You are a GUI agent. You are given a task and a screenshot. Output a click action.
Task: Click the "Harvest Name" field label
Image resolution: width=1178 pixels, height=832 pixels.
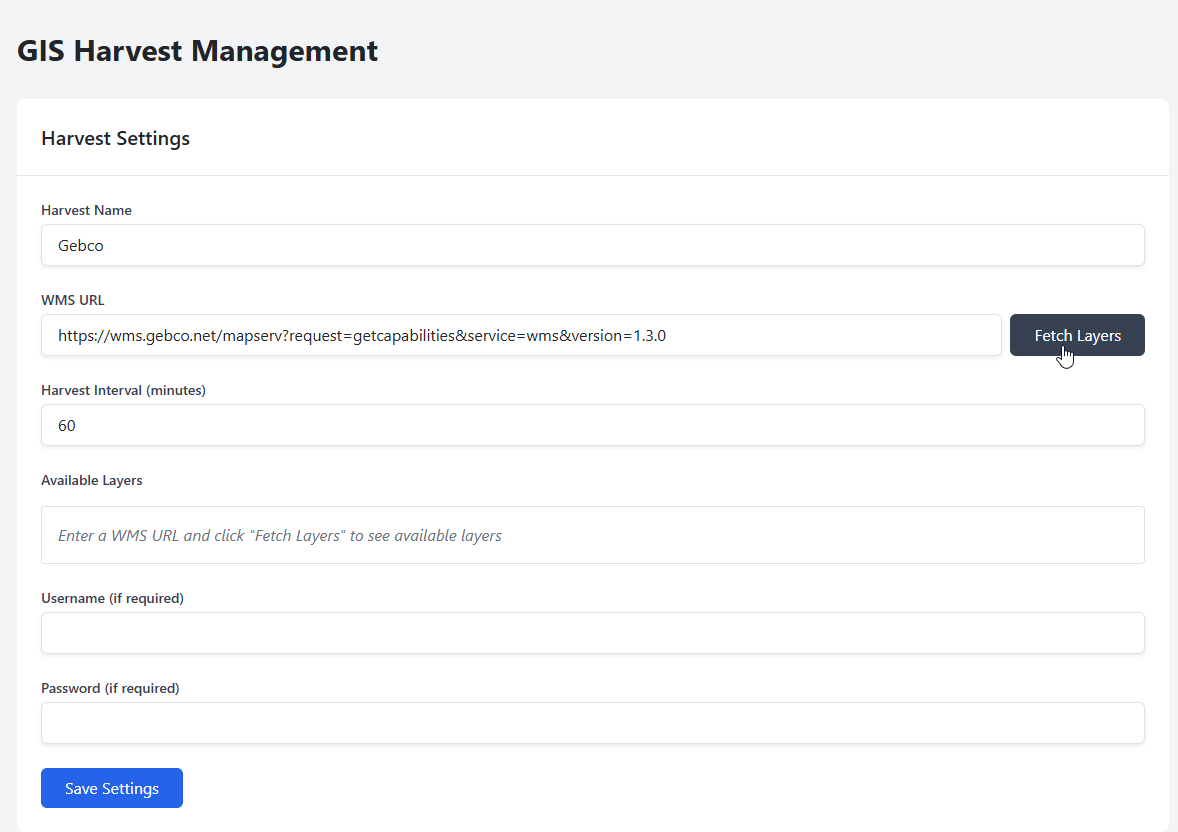(x=86, y=210)
